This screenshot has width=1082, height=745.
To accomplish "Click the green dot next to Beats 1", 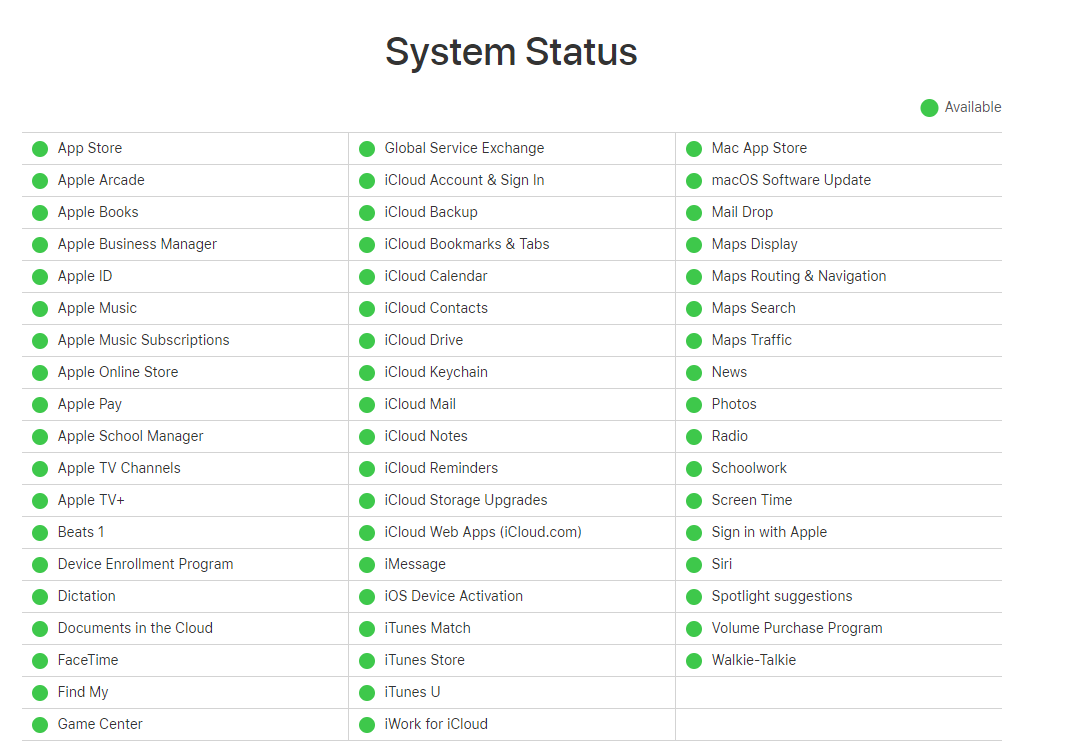I will [40, 533].
